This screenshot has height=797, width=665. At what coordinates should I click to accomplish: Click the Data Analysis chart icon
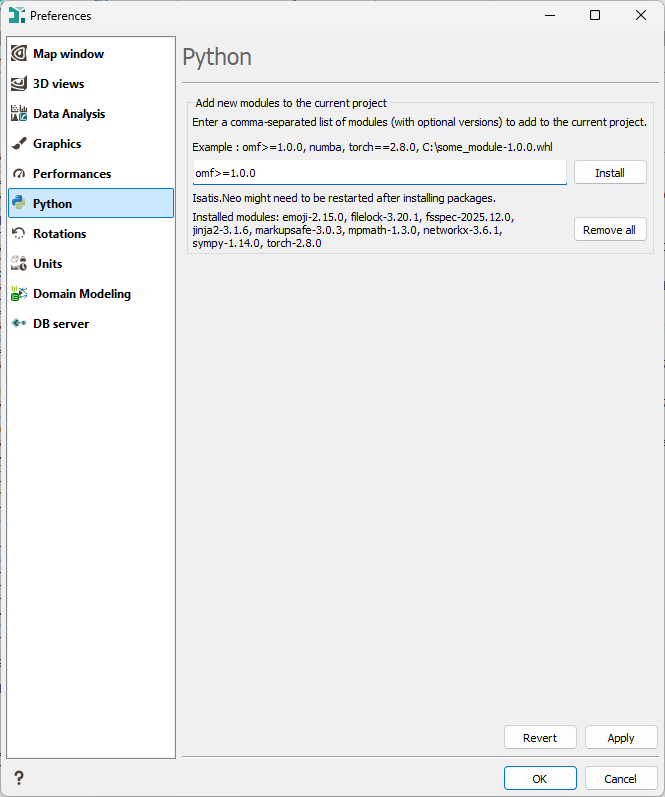[x=18, y=114]
